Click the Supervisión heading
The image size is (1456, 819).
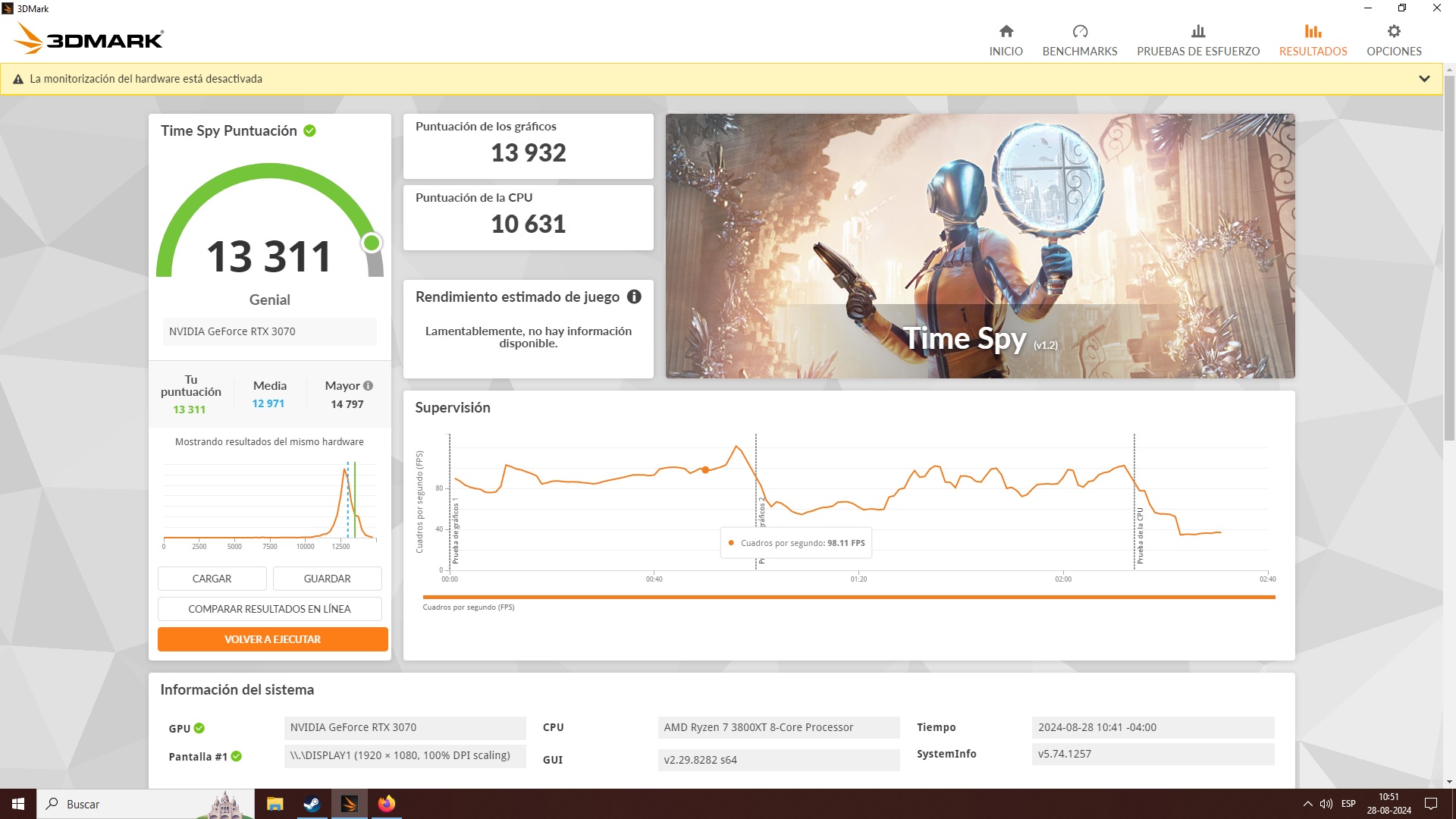pos(453,408)
